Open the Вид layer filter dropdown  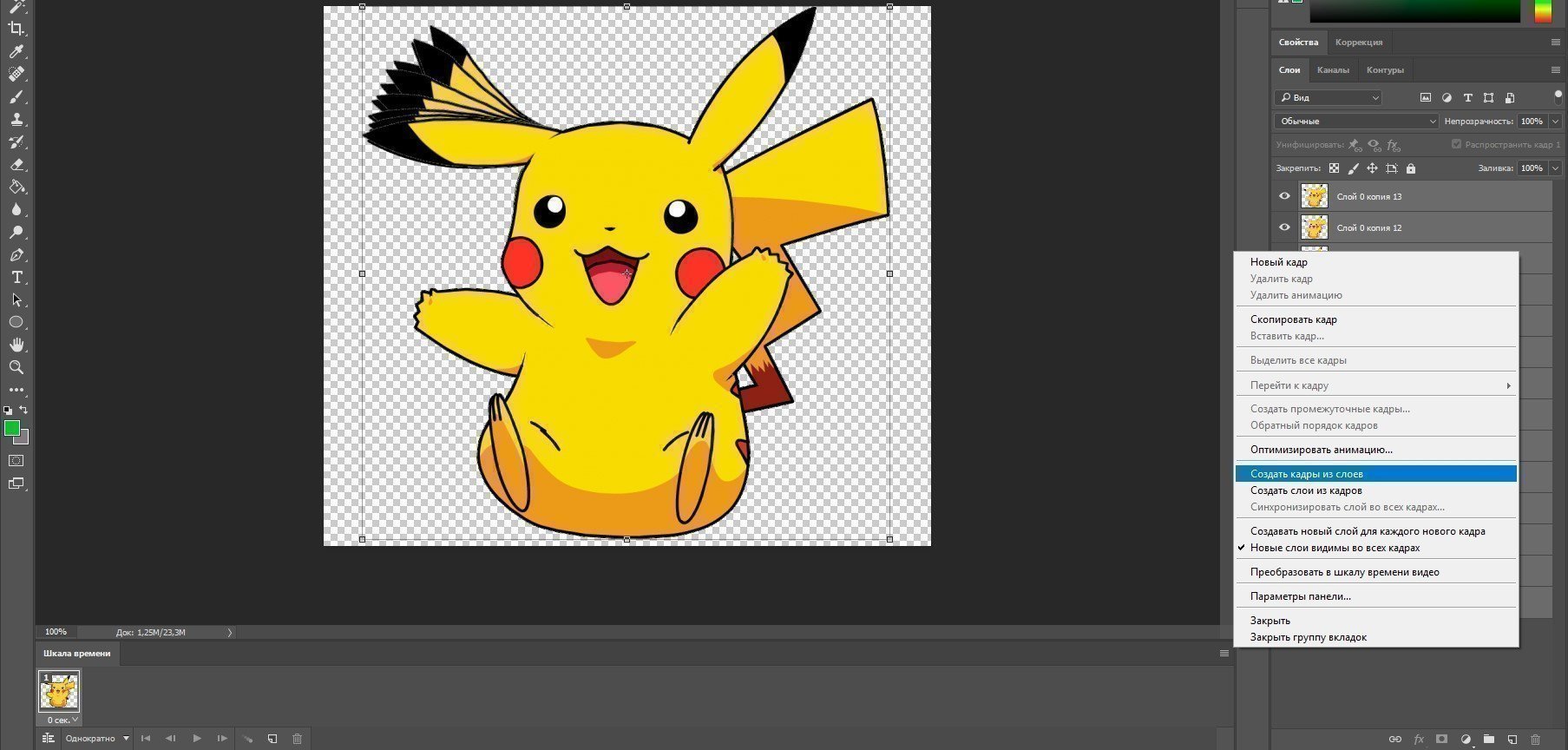1328,97
